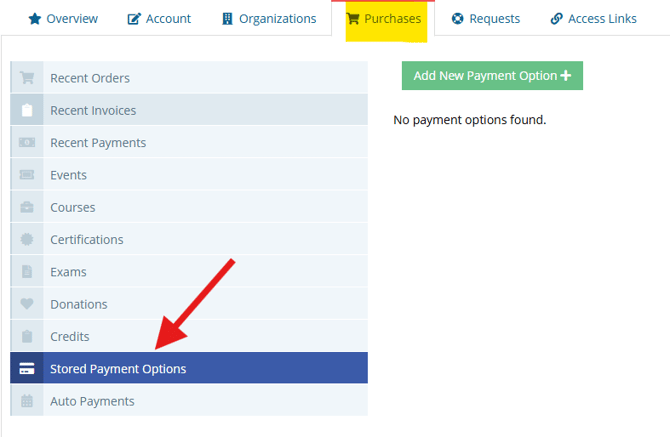
Task: Click the shopping cart icon beside Recent Orders
Action: (27, 78)
